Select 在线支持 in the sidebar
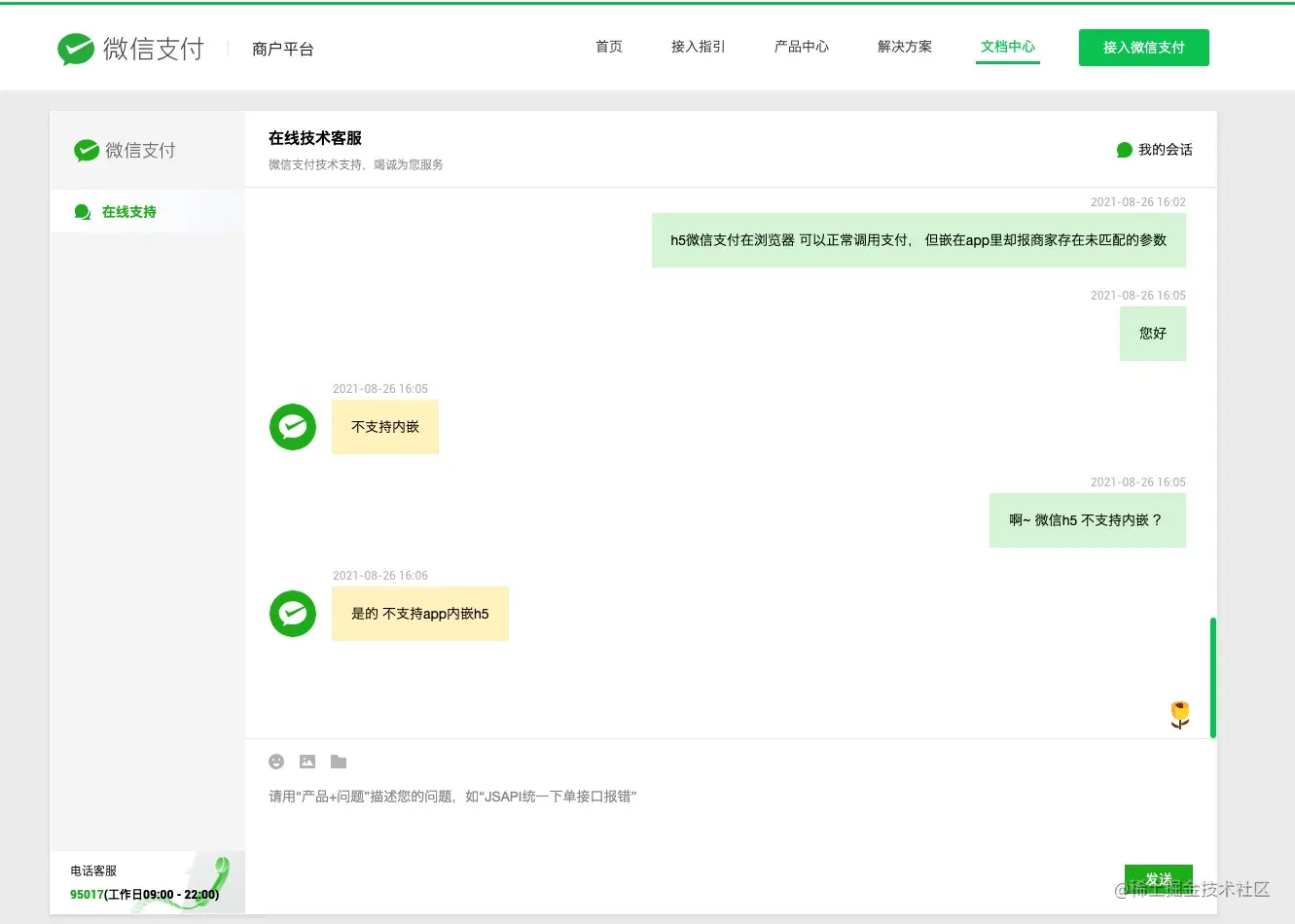The width and height of the screenshot is (1295, 924). 147,212
